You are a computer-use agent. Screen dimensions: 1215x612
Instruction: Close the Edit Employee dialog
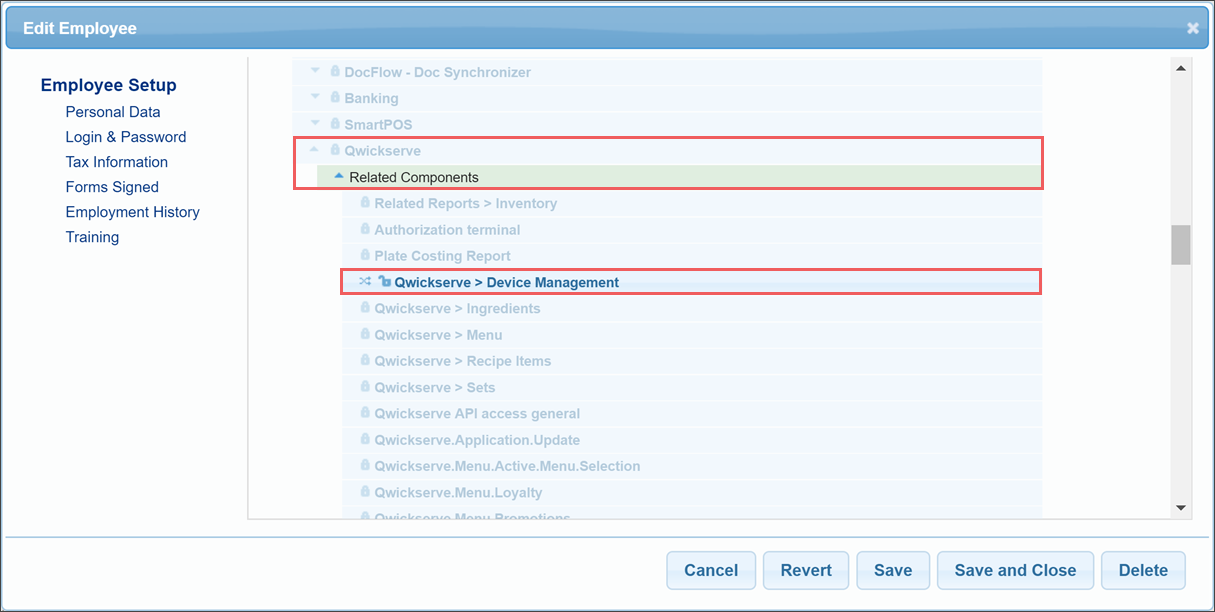(1193, 28)
